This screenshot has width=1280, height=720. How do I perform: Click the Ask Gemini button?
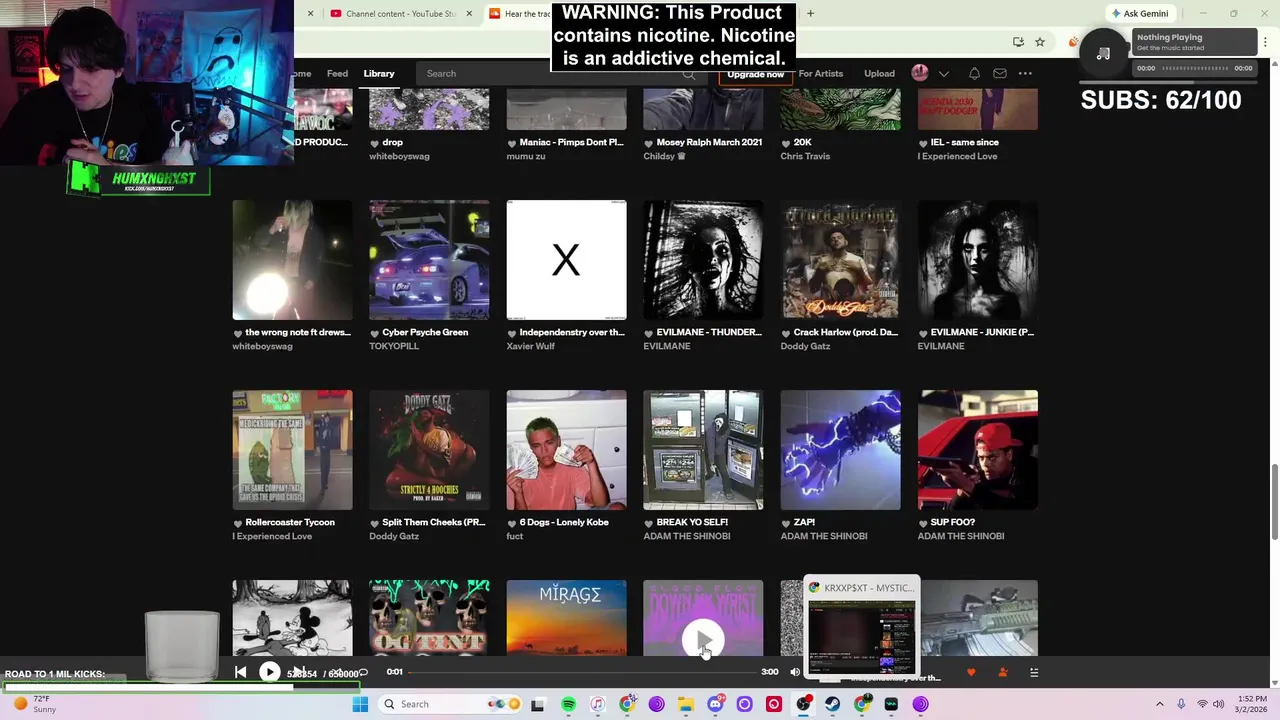[x=1139, y=13]
